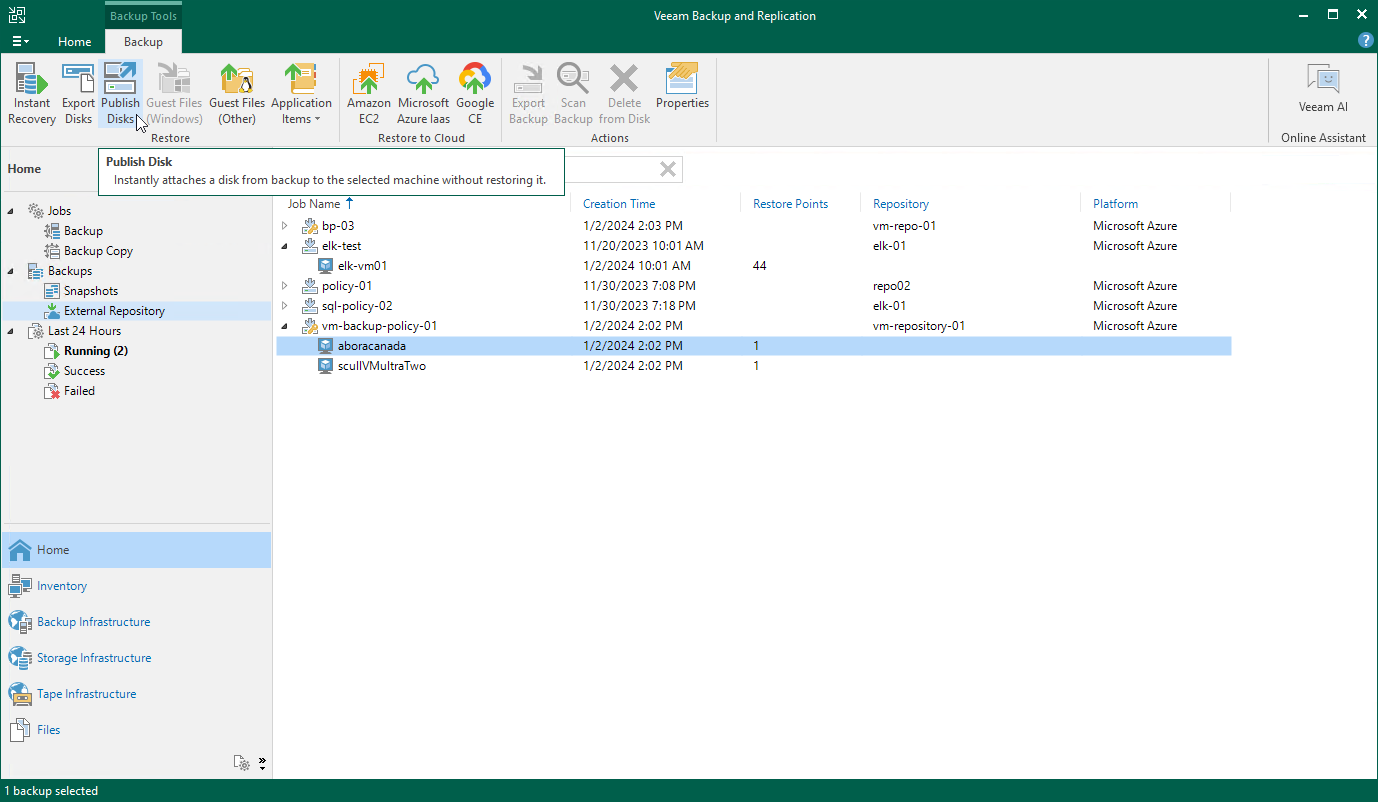
Task: Open the Files navigation view
Action: [136, 730]
